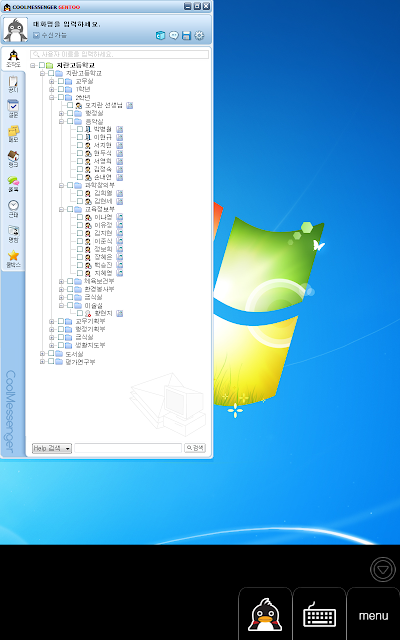The image size is (400, 640).
Task: Open the 명함 business card sidebar icon
Action: 13,234
